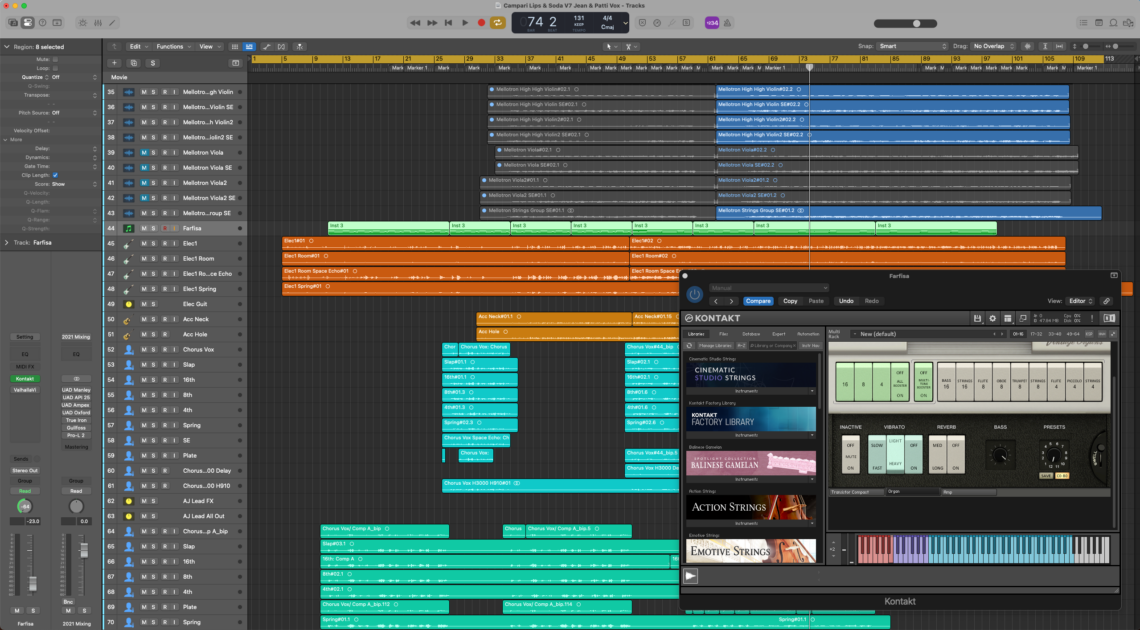Open the View Editor dropdown in the plugin window

(1079, 300)
